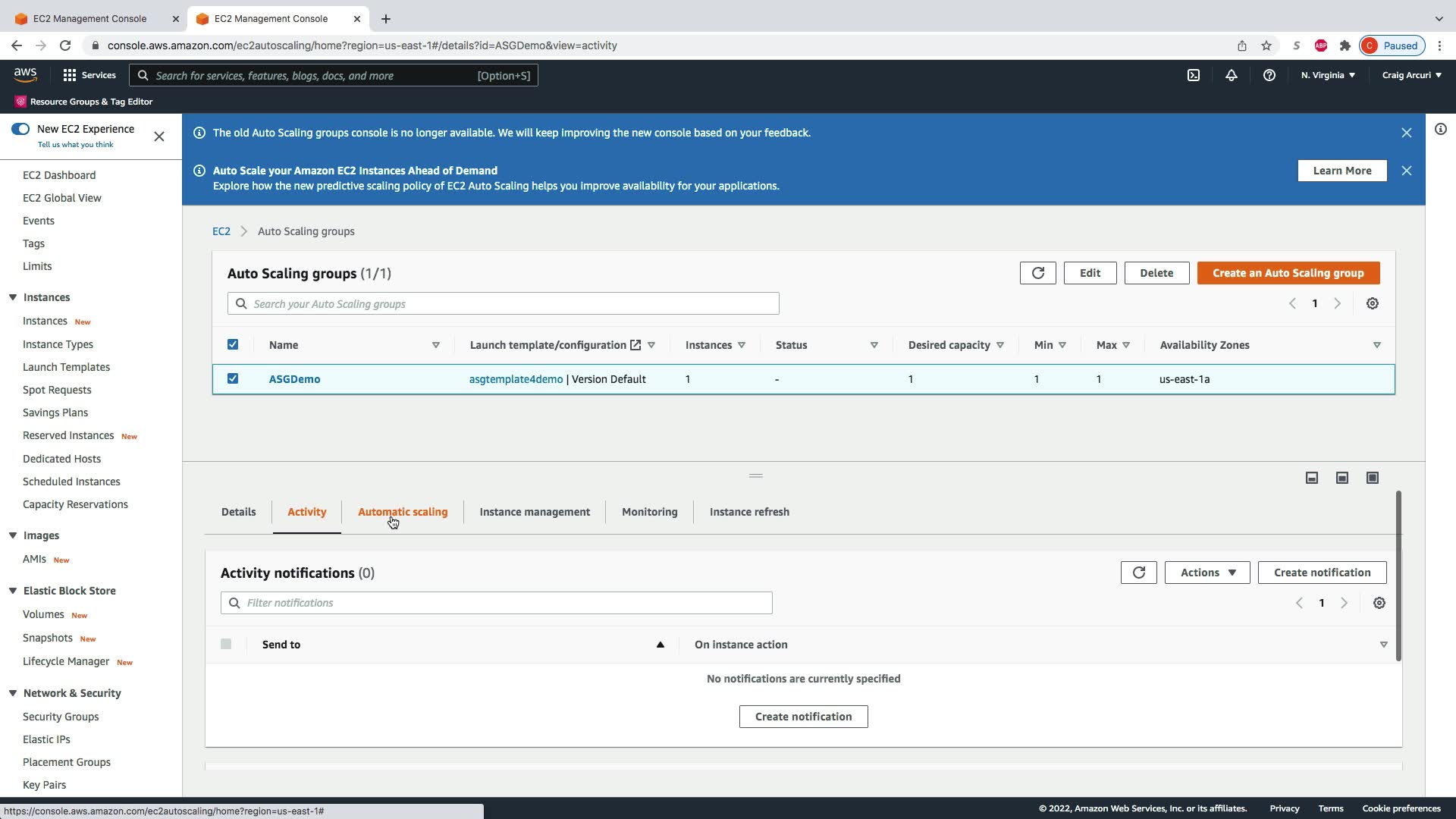Open the N. Virginia region dropdown

click(x=1328, y=75)
